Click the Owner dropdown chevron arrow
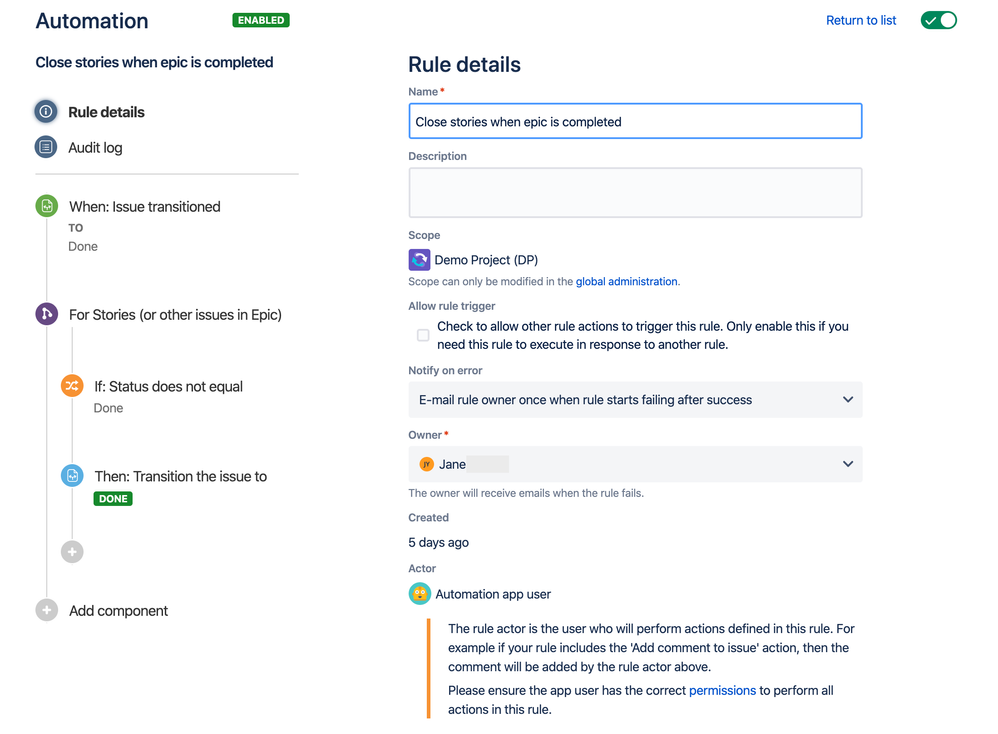Screen dimensions: 998x734 point(848,464)
